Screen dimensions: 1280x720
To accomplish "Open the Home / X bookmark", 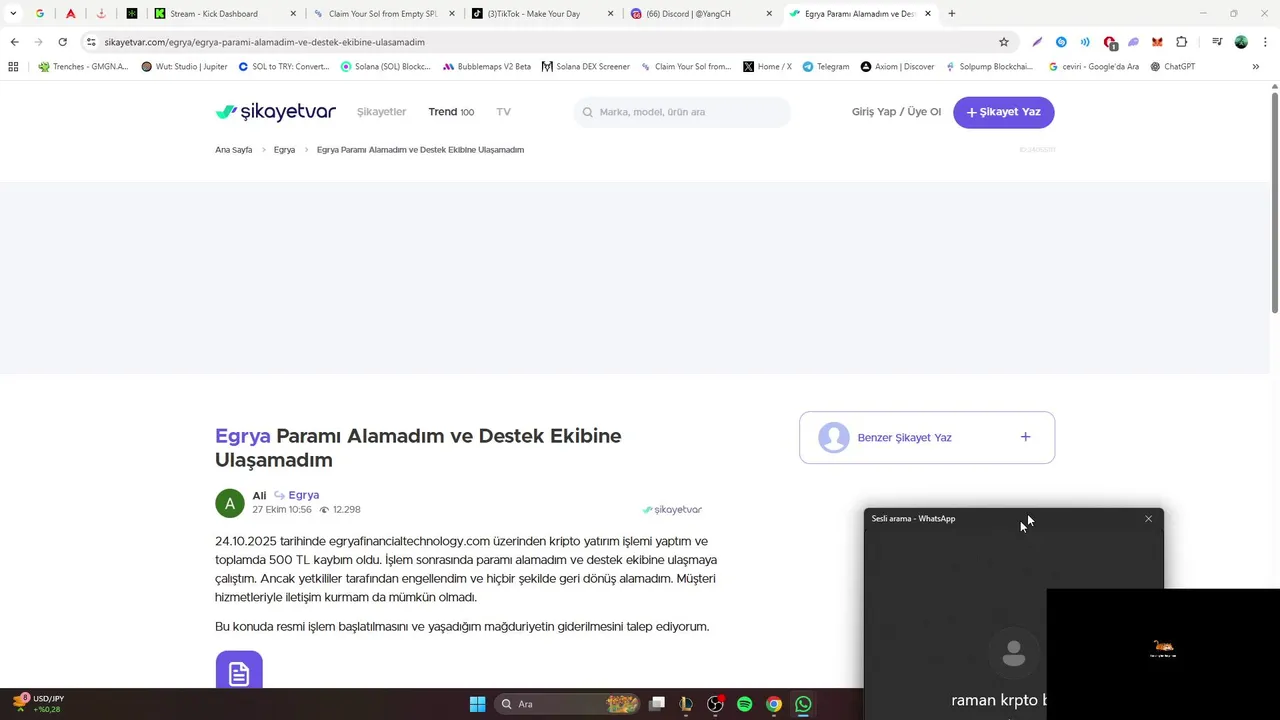I will coord(767,67).
